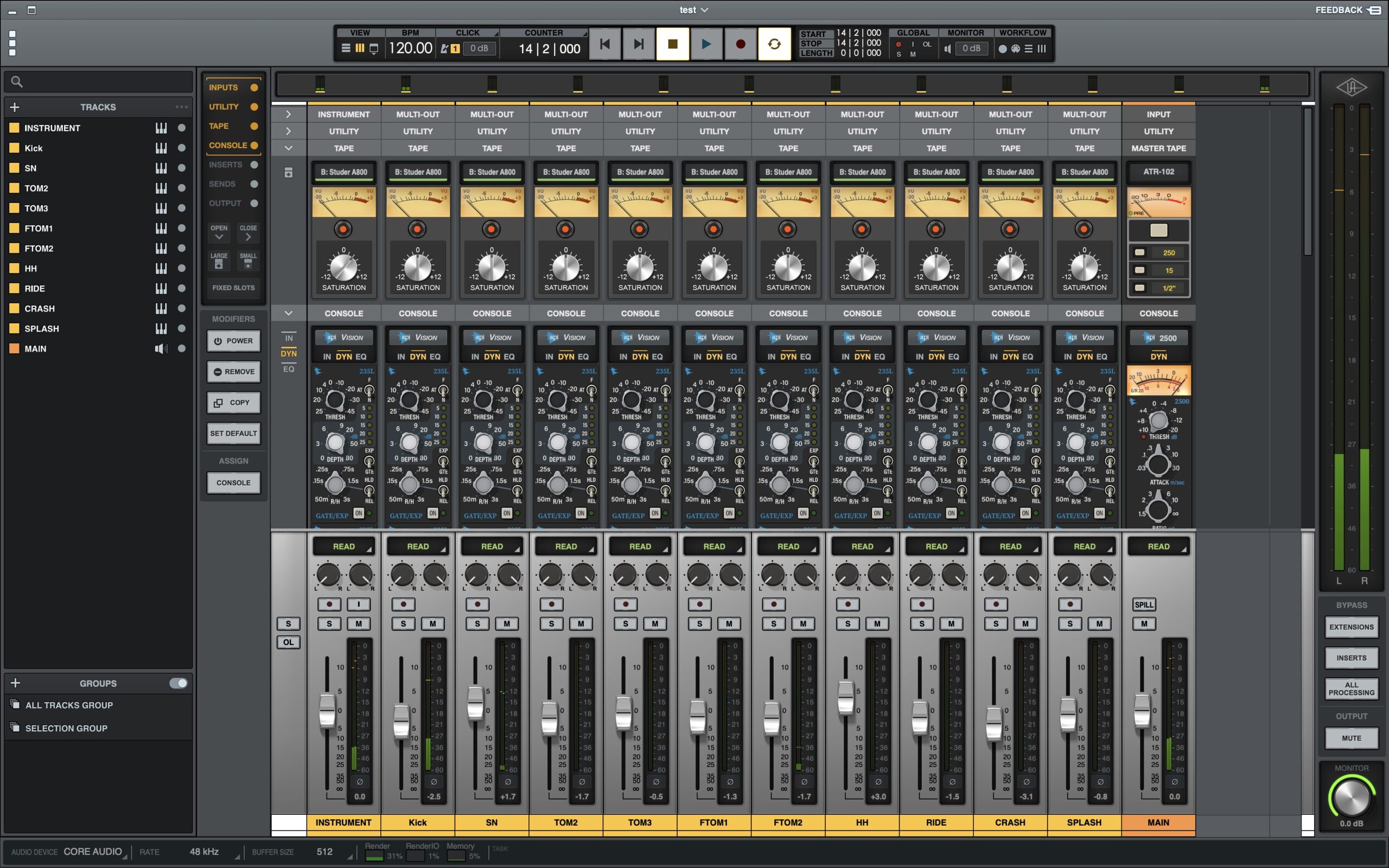Click the LARGE row size icon button
The height and width of the screenshot is (868, 1389).
[219, 260]
